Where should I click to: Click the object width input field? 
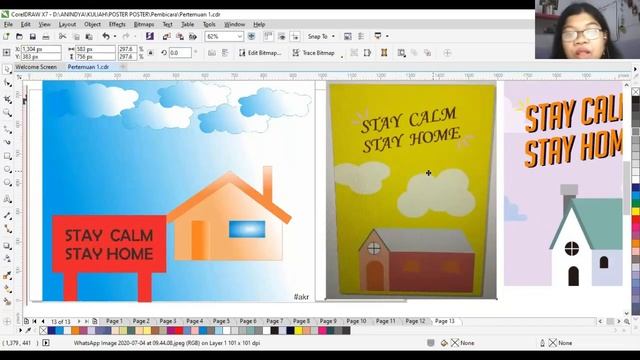[95, 49]
